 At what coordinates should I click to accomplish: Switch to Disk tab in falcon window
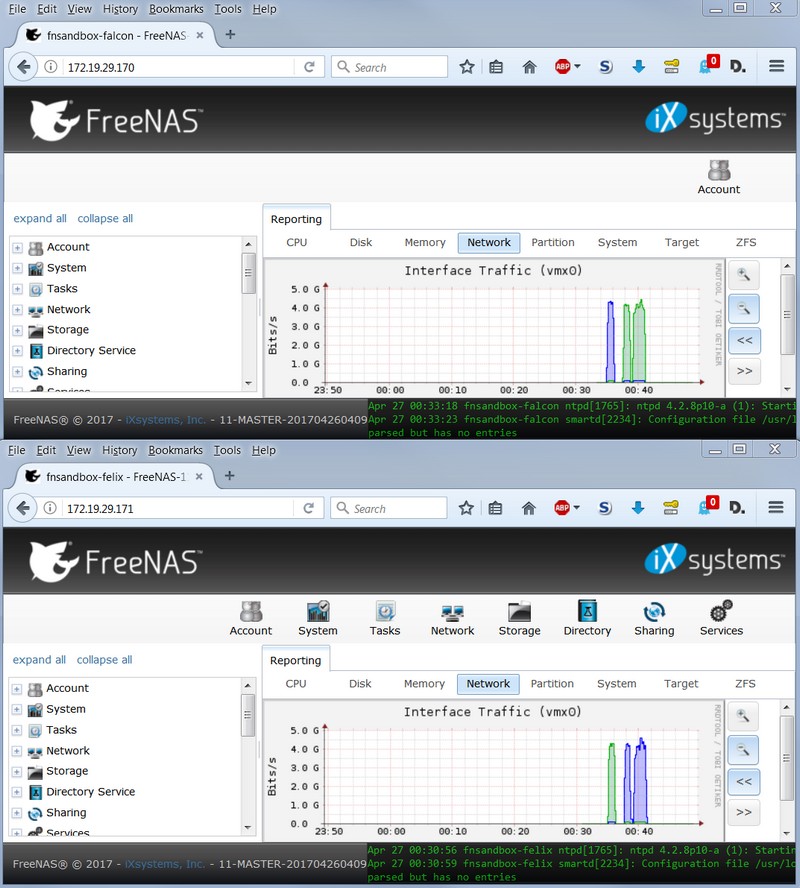(x=361, y=242)
